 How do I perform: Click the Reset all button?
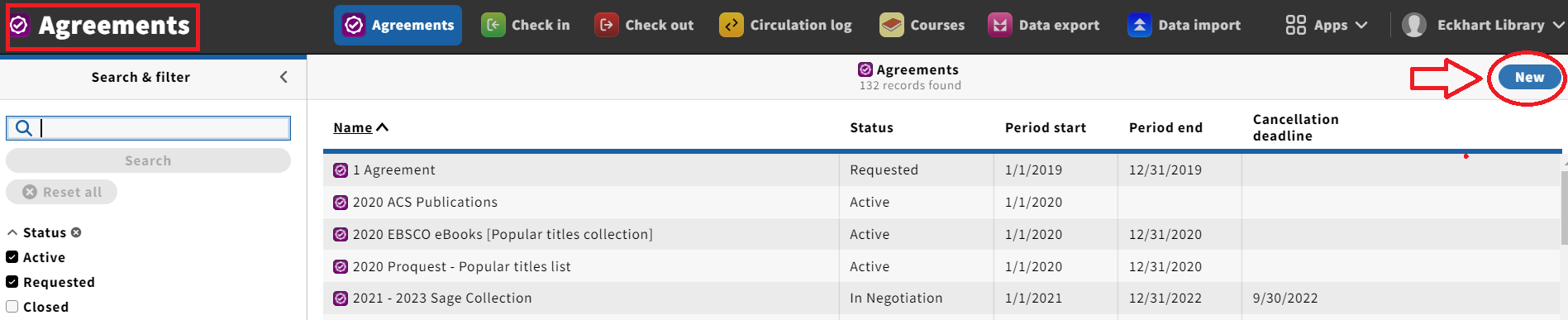click(62, 192)
